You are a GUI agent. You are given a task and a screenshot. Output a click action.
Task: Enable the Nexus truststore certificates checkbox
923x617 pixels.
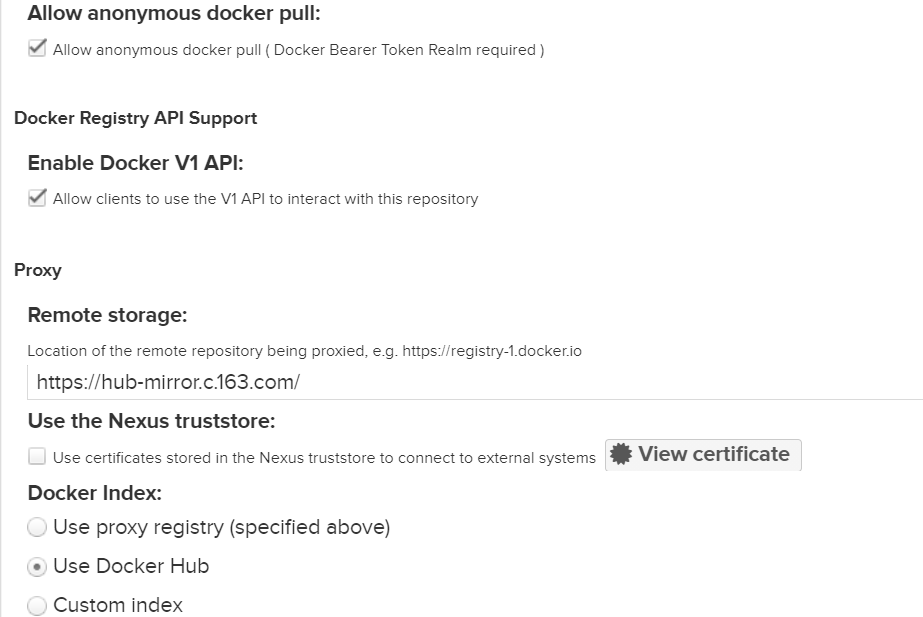[x=37, y=457]
